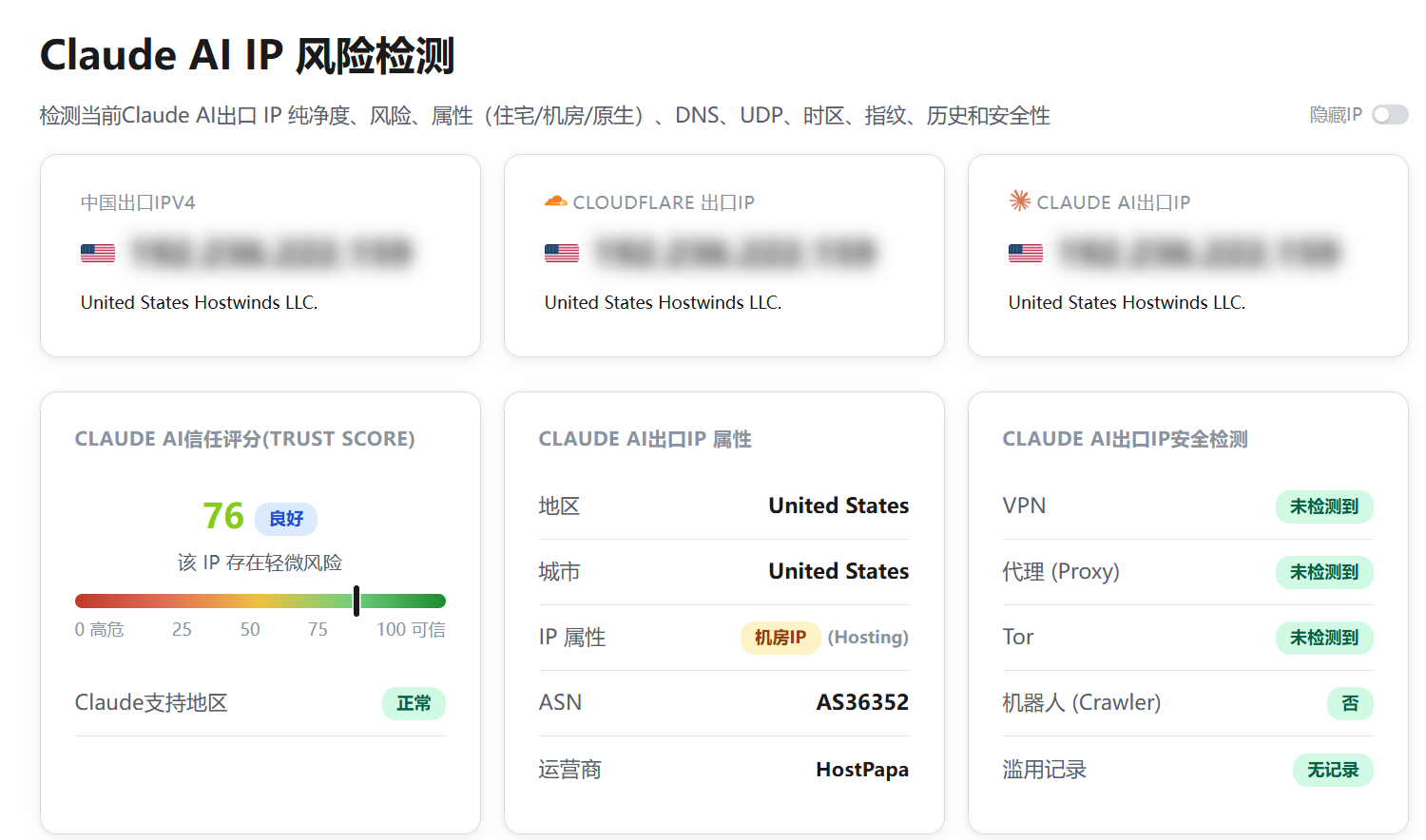Click the 0 高危 scale label
1426x840 pixels.
pos(100,629)
